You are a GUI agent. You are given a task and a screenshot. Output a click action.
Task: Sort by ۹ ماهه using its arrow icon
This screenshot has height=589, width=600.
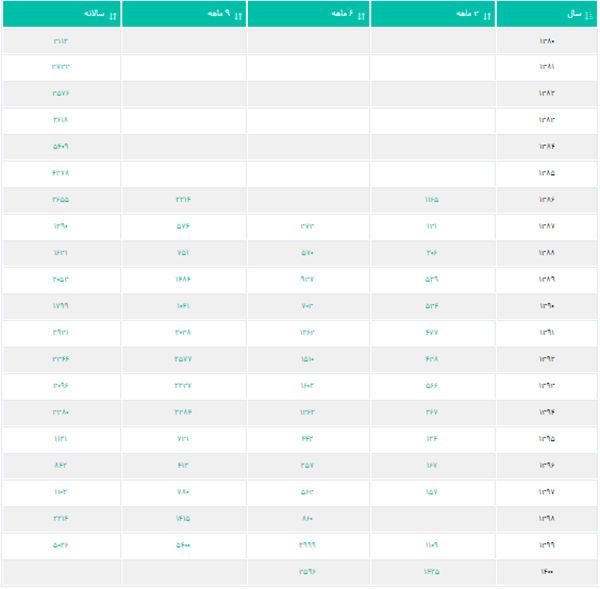pyautogui.click(x=237, y=14)
